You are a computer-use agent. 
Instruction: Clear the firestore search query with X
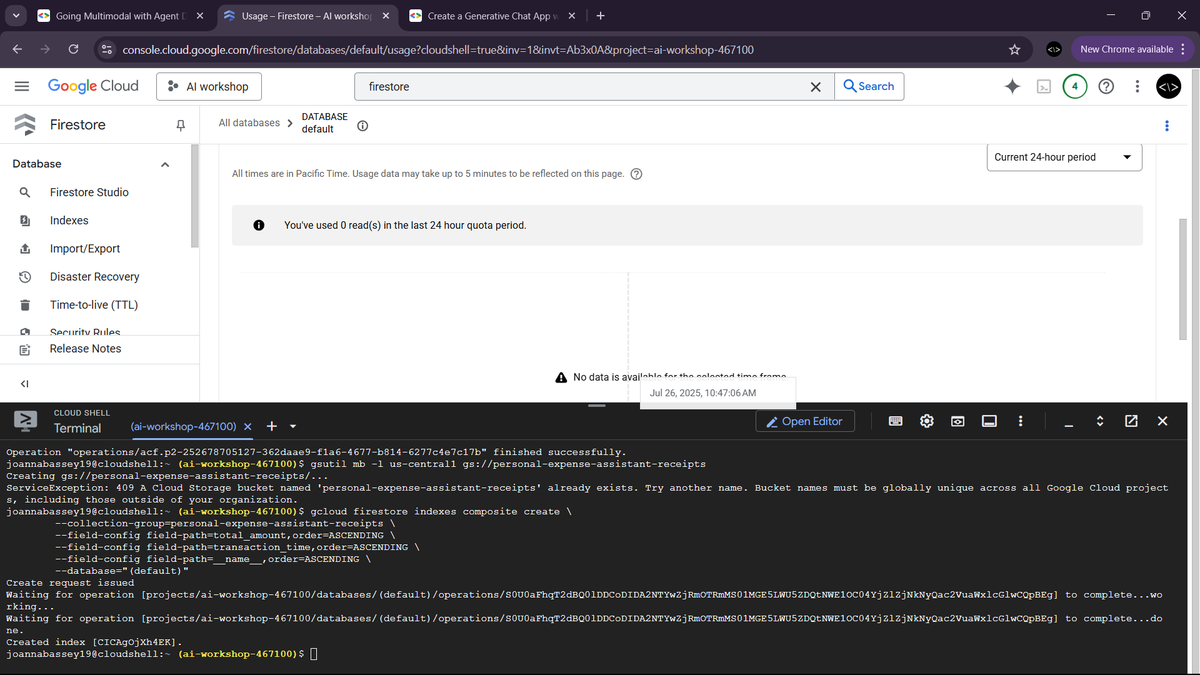[816, 87]
